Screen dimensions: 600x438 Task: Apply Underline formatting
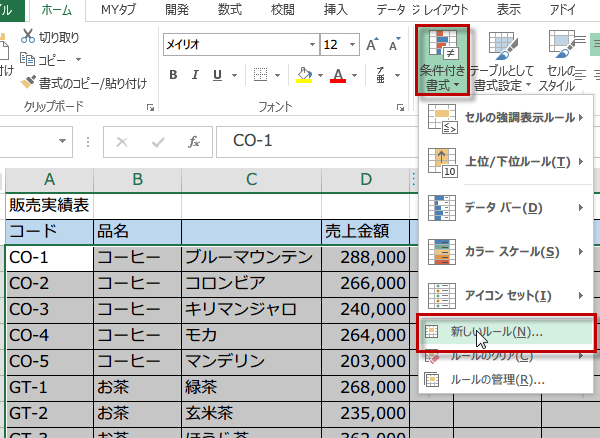point(218,76)
